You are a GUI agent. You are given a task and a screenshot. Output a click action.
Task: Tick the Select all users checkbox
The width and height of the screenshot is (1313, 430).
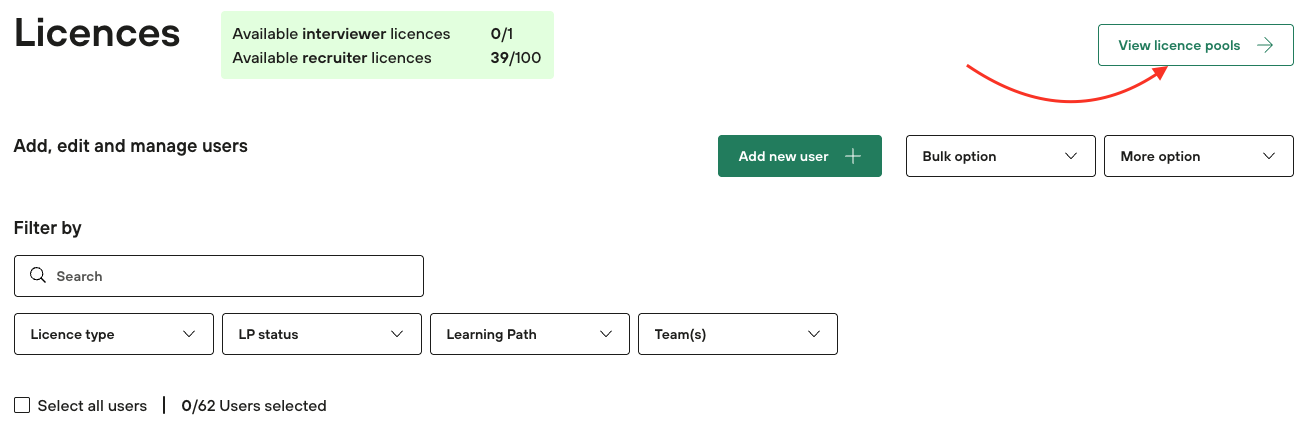click(x=22, y=406)
